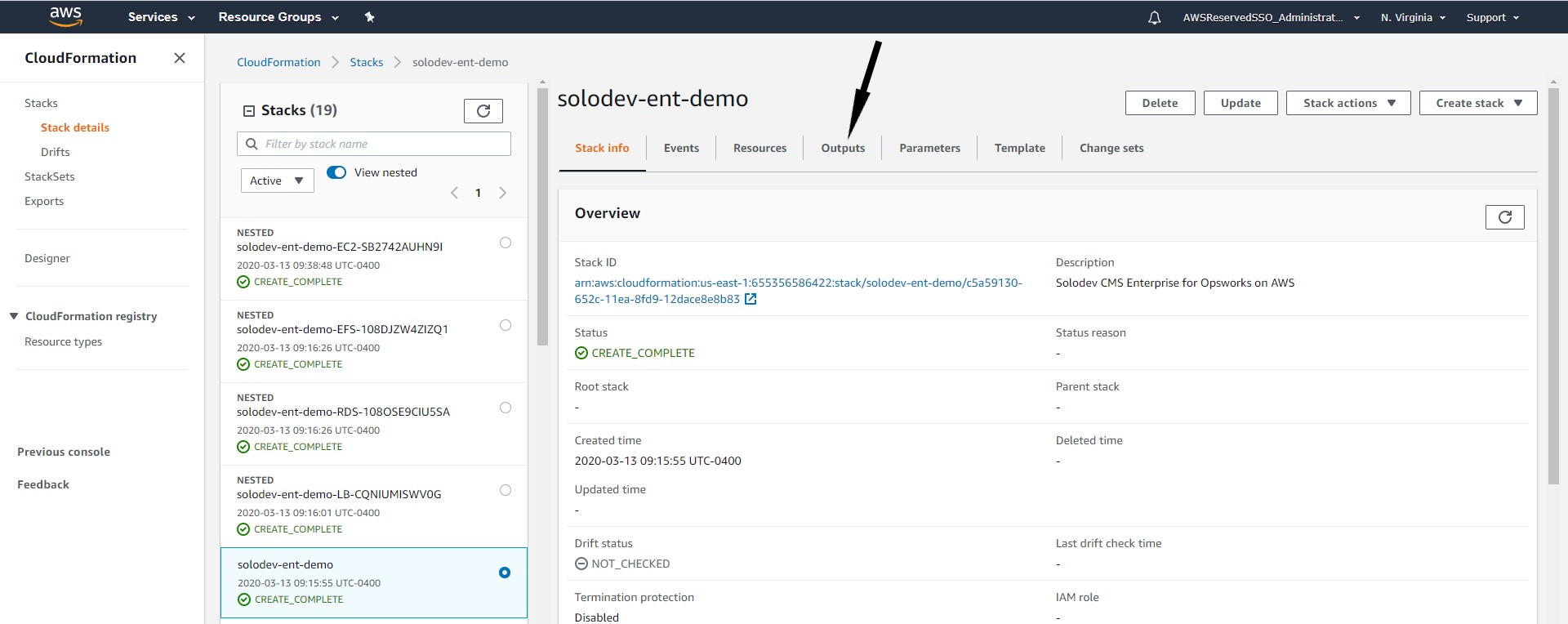
Task: Switch to the Stack info tab
Action: [x=602, y=148]
